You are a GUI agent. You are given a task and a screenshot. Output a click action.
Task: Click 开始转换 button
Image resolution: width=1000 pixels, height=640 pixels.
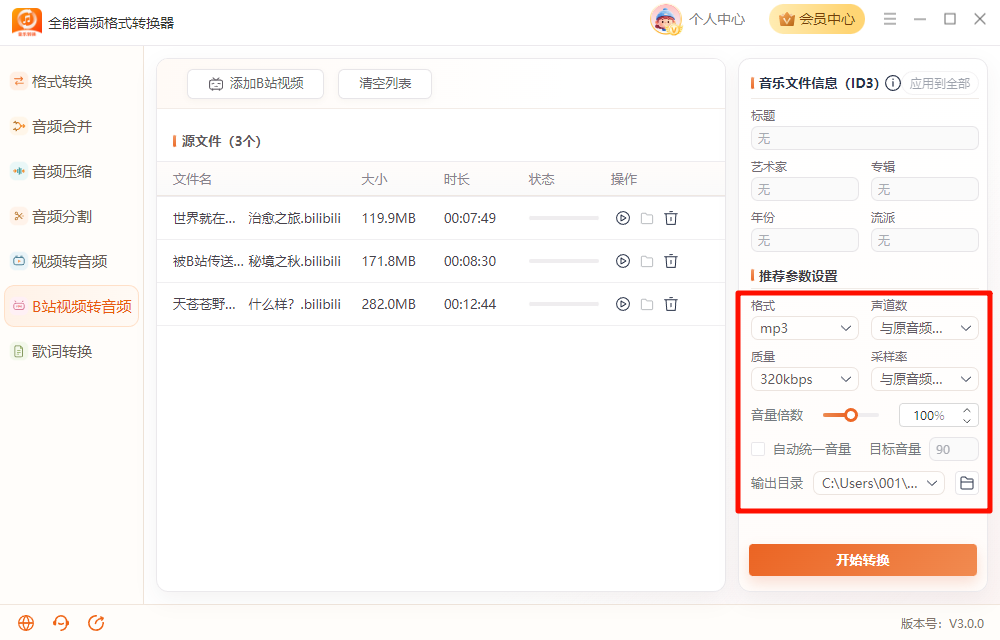(x=862, y=560)
